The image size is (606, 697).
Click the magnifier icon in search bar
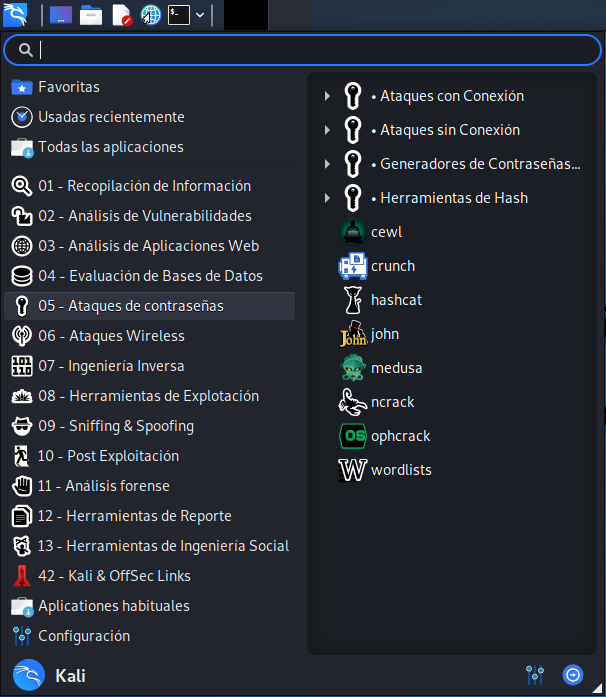pyautogui.click(x=26, y=50)
